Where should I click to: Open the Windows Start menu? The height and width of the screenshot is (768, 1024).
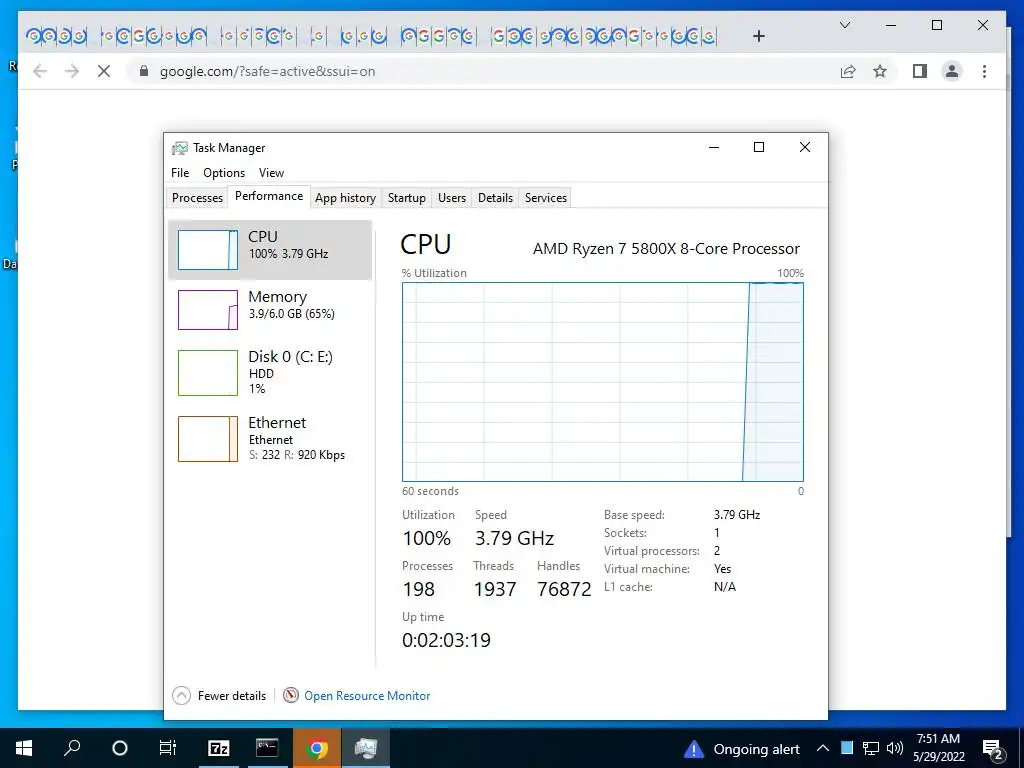click(x=24, y=748)
